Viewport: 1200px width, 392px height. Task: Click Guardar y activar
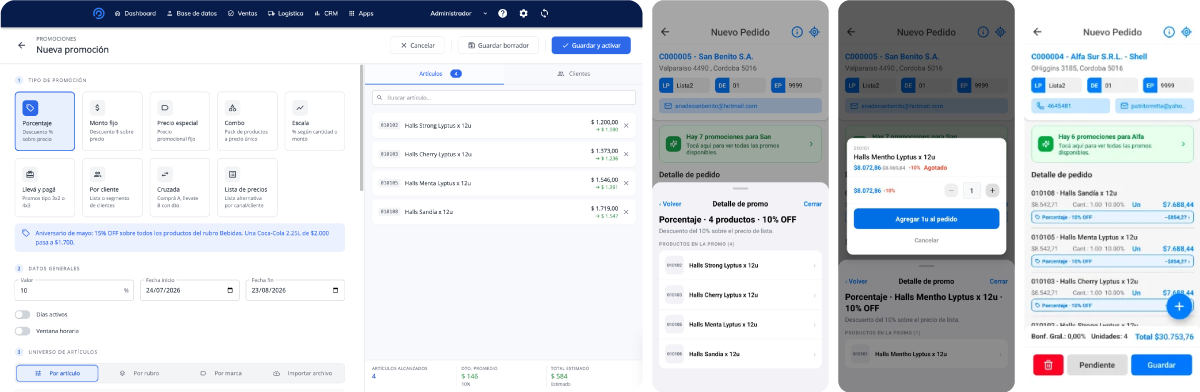tap(590, 45)
